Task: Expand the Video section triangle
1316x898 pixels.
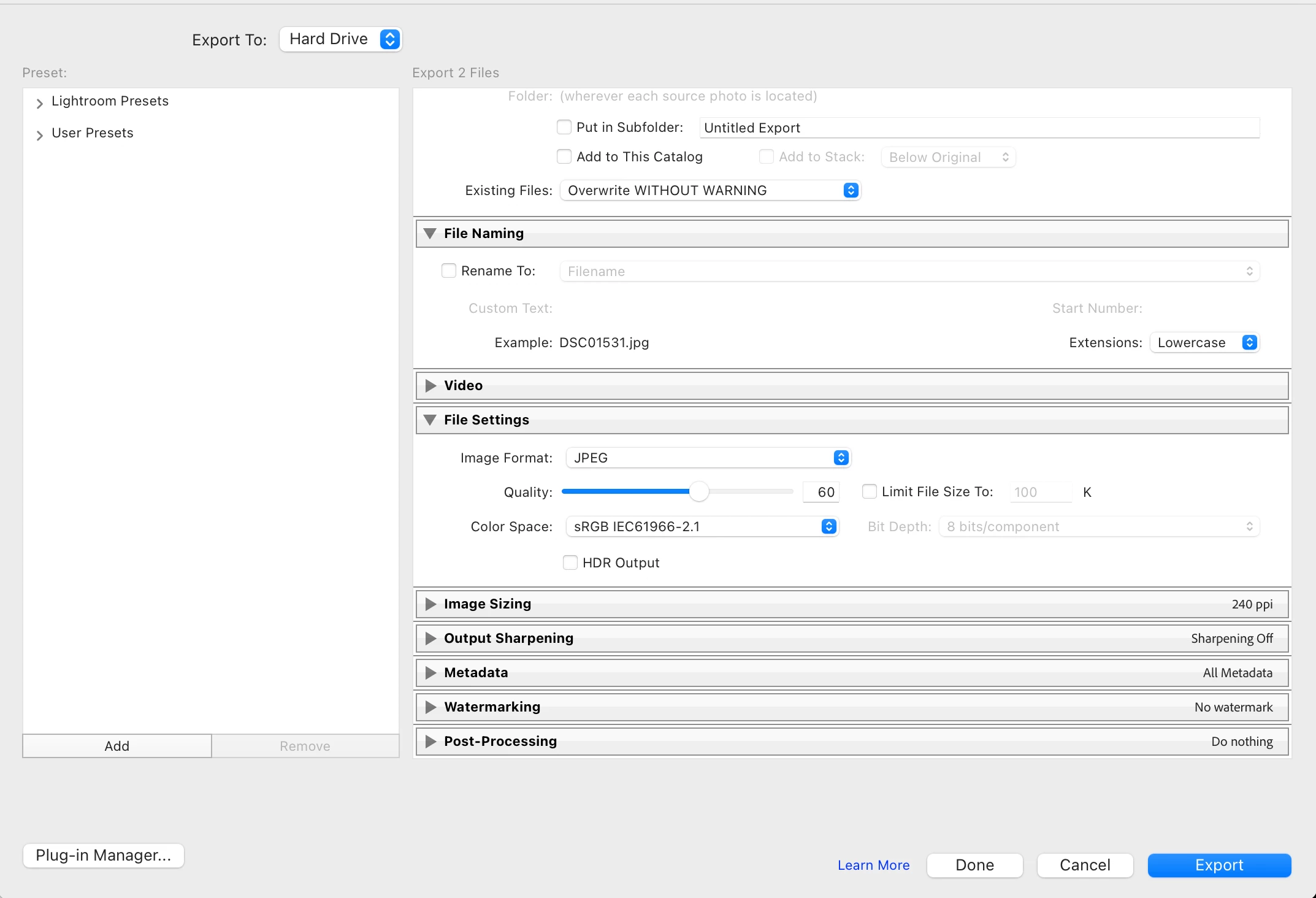Action: [x=430, y=386]
